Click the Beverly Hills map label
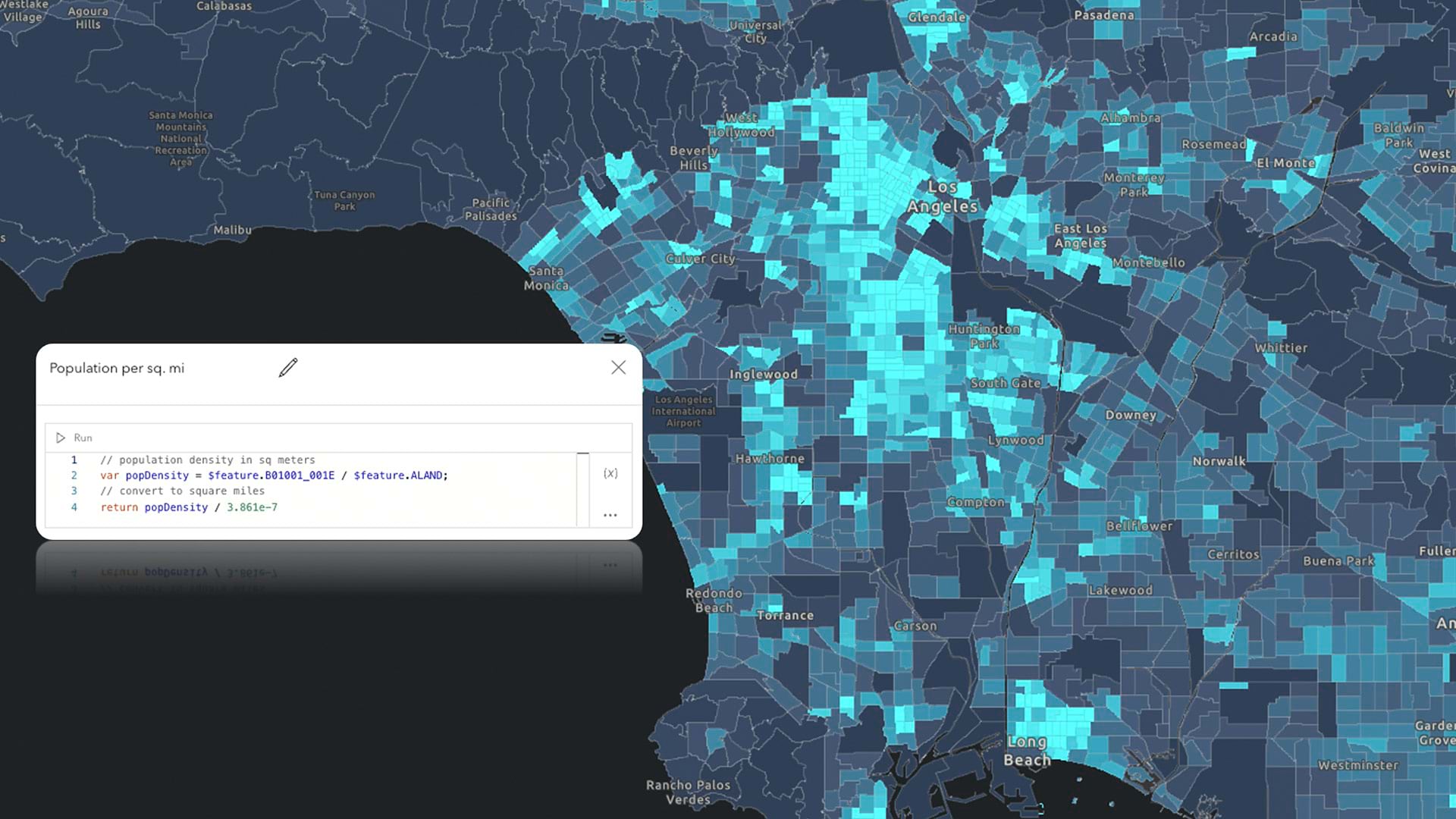Image resolution: width=1456 pixels, height=819 pixels. pos(693,158)
